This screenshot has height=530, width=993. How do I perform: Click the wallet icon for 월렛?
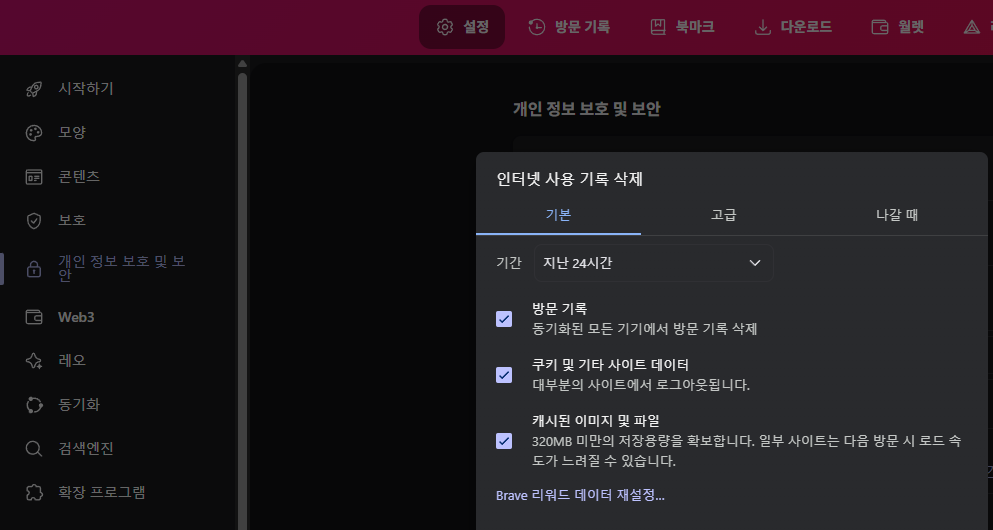click(x=880, y=27)
